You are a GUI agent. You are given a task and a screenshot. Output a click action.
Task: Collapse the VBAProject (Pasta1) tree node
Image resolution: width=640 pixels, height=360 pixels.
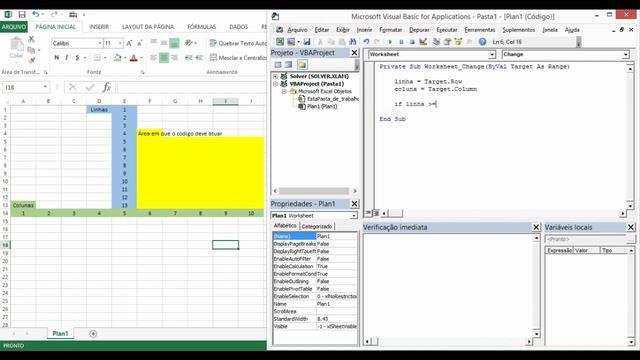276,84
